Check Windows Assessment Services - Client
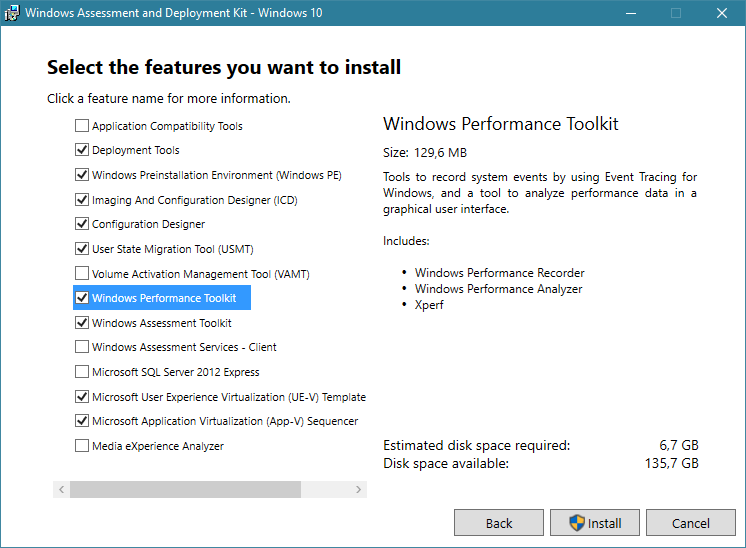746x548 pixels. (82, 347)
